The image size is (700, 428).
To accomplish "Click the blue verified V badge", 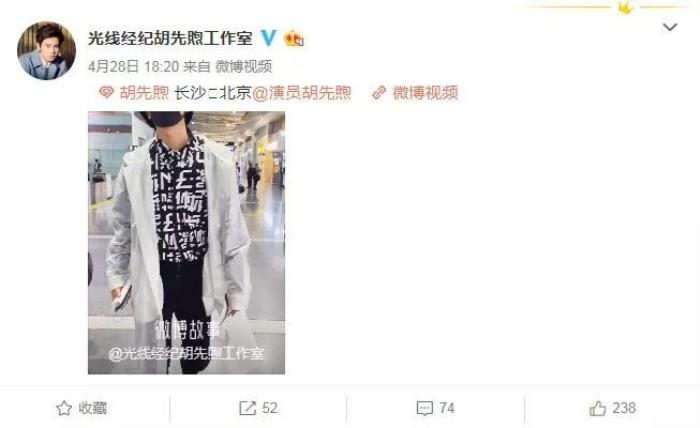I will [x=268, y=38].
